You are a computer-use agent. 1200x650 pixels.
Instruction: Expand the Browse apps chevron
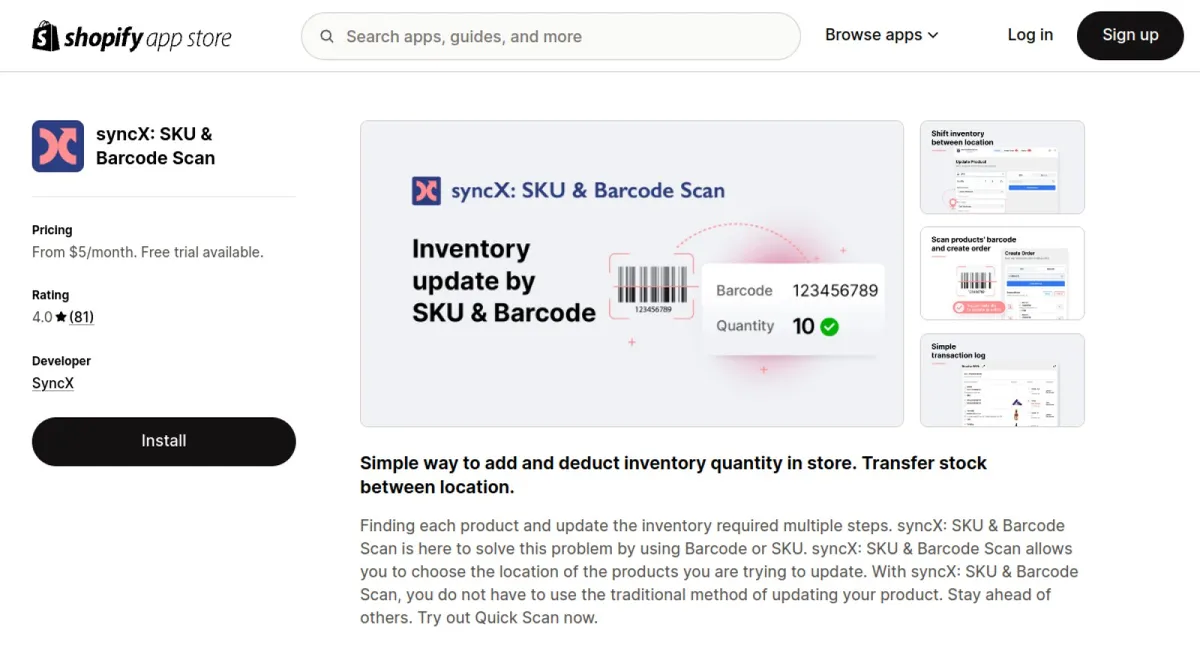[933, 35]
